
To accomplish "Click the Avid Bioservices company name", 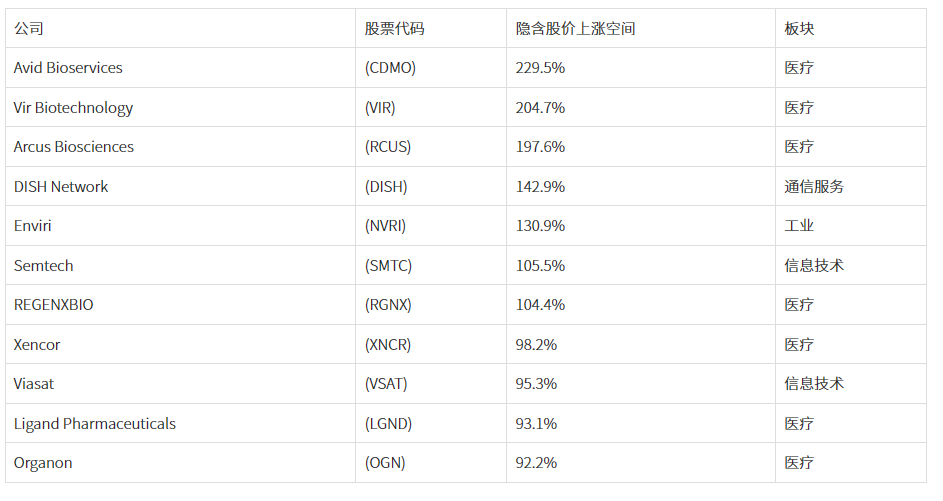I will 68,68.
